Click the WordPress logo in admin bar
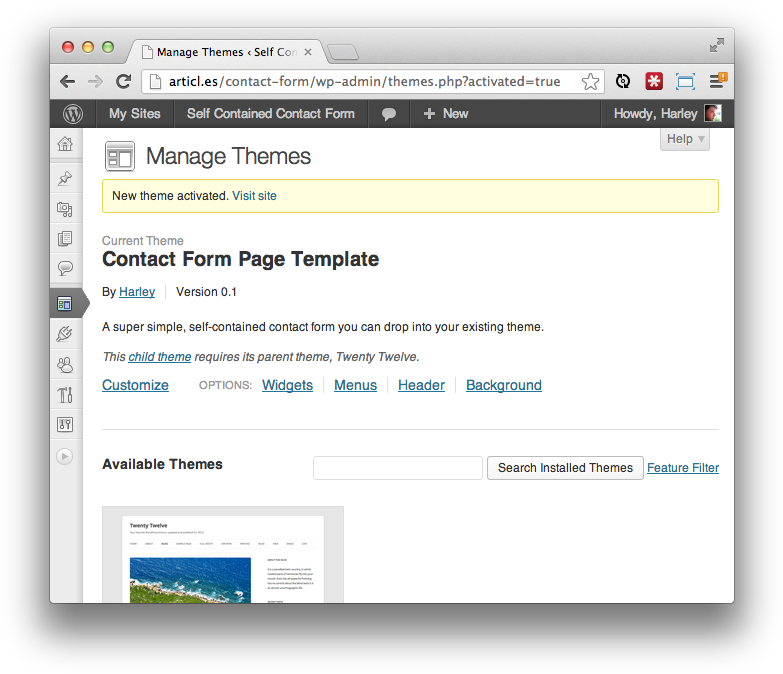783x674 pixels. 73,114
